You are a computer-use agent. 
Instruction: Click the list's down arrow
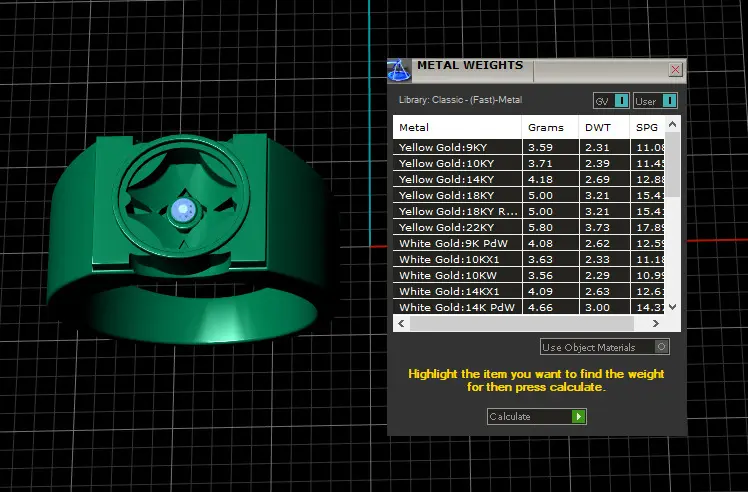click(x=673, y=307)
